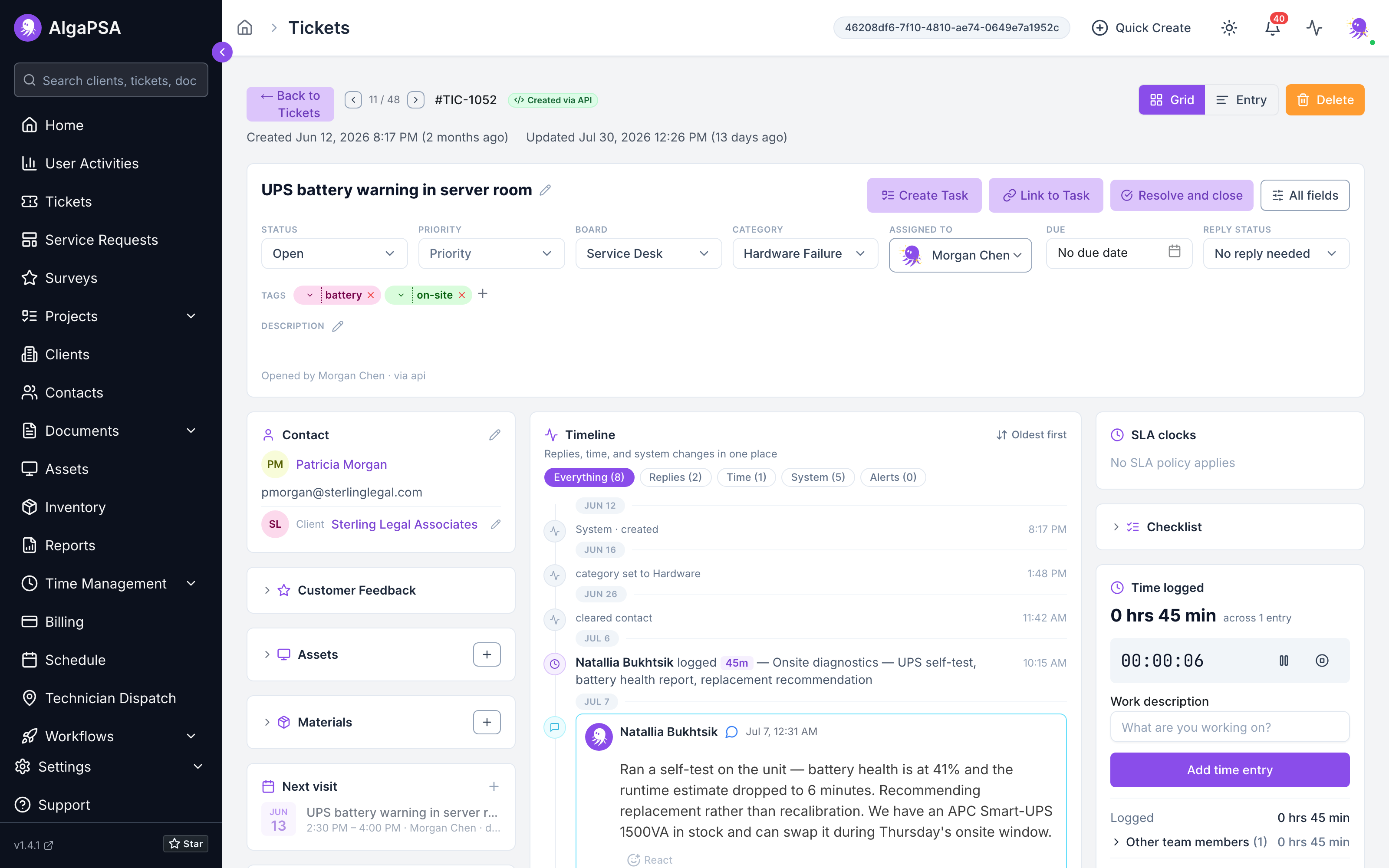Click the activity pulse icon in header

[1314, 27]
